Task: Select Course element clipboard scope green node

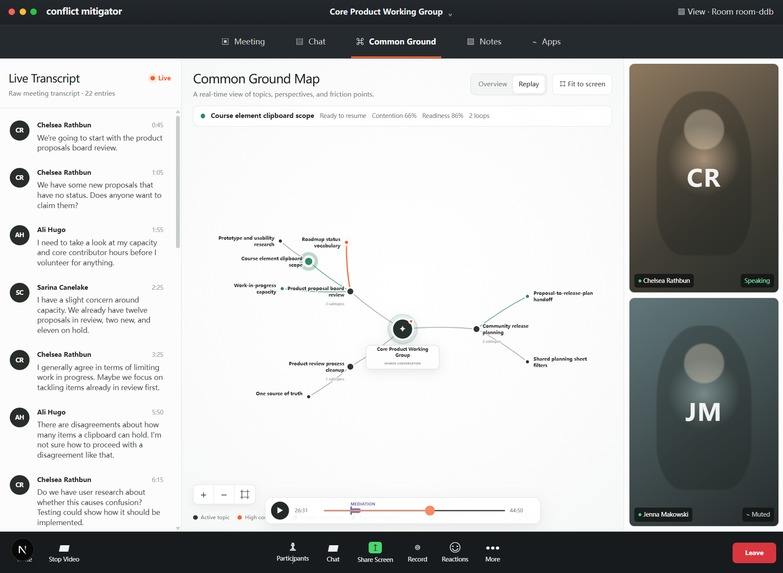Action: [x=309, y=261]
